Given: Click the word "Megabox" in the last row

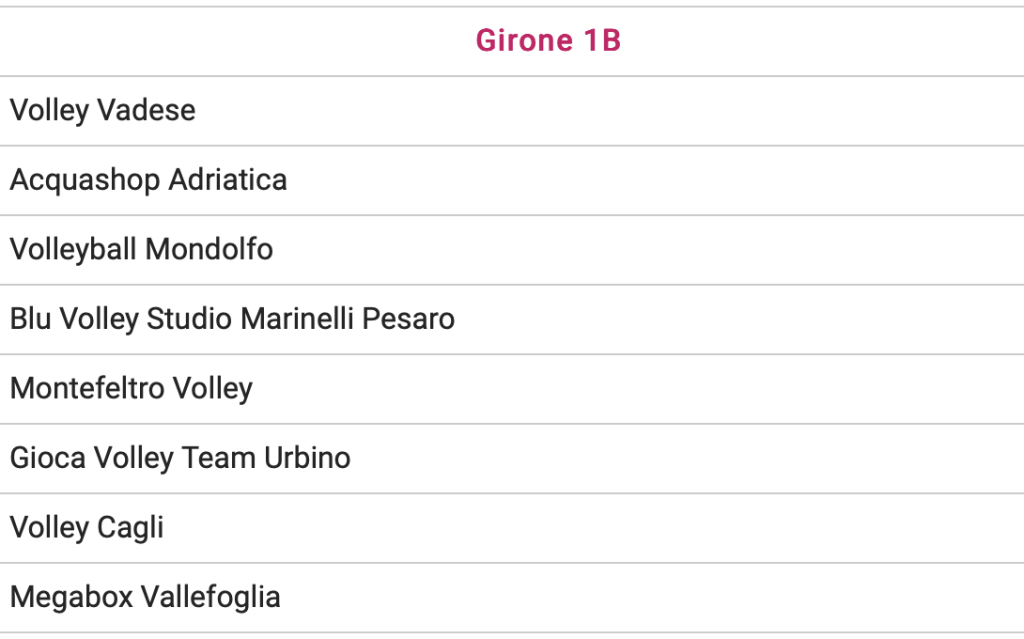Looking at the screenshot, I should coord(70,597).
